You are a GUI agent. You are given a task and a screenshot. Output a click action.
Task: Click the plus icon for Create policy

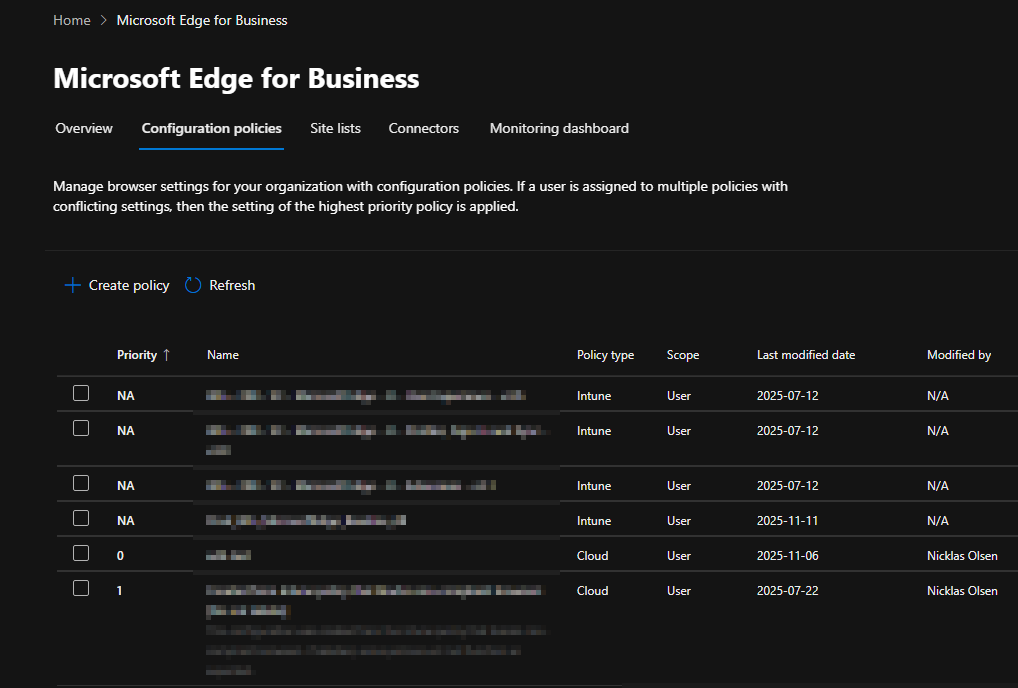click(72, 286)
